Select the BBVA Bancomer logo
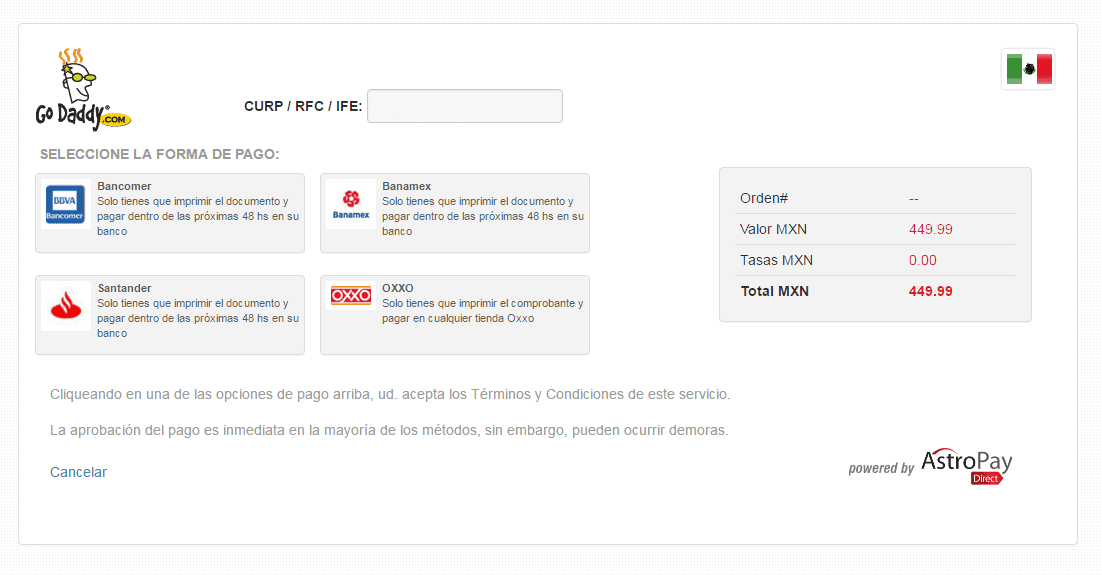Image resolution: width=1102 pixels, height=575 pixels. (x=65, y=204)
